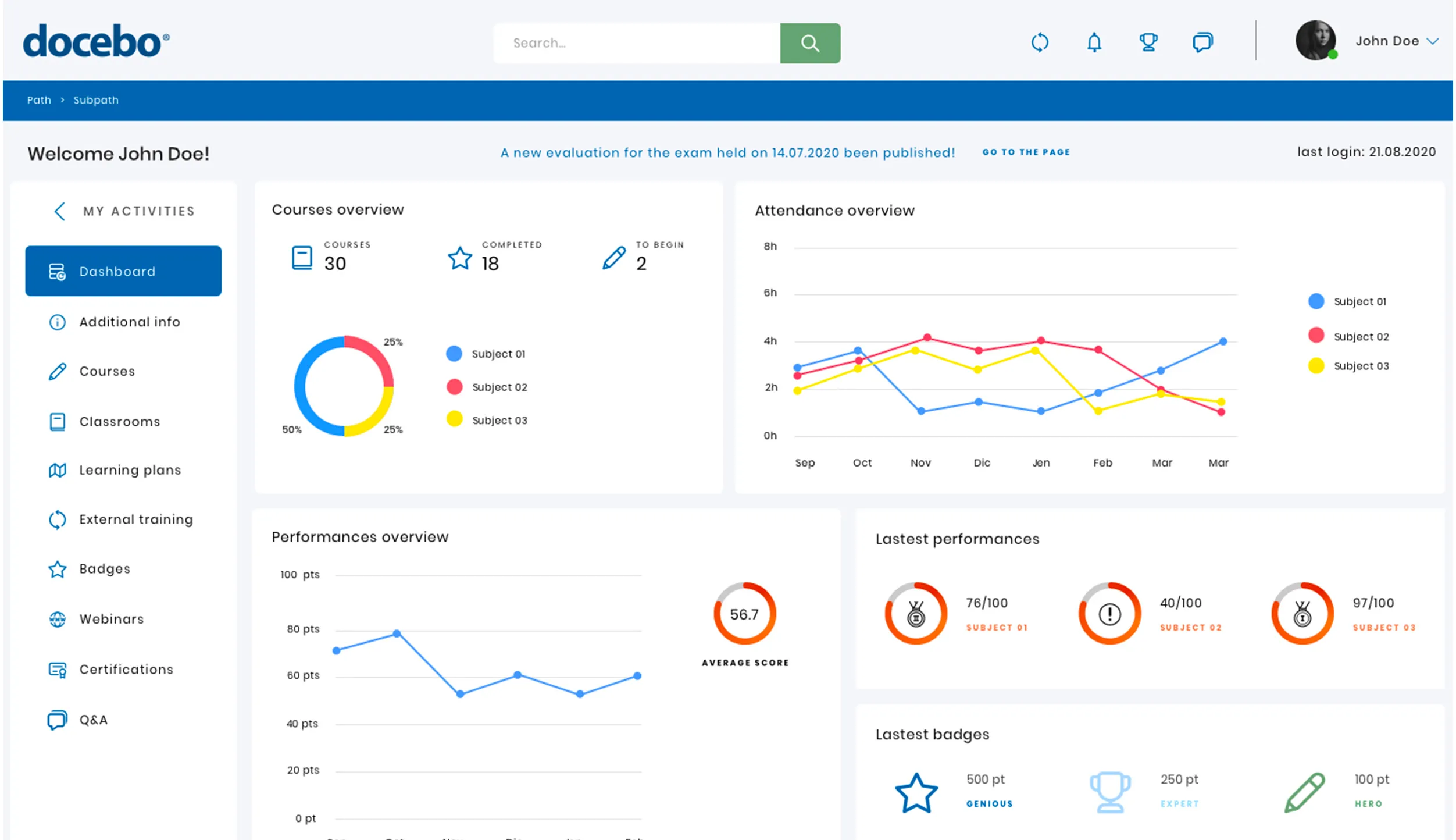Image resolution: width=1456 pixels, height=840 pixels.
Task: Click the Webinars globe icon
Action: pos(57,619)
